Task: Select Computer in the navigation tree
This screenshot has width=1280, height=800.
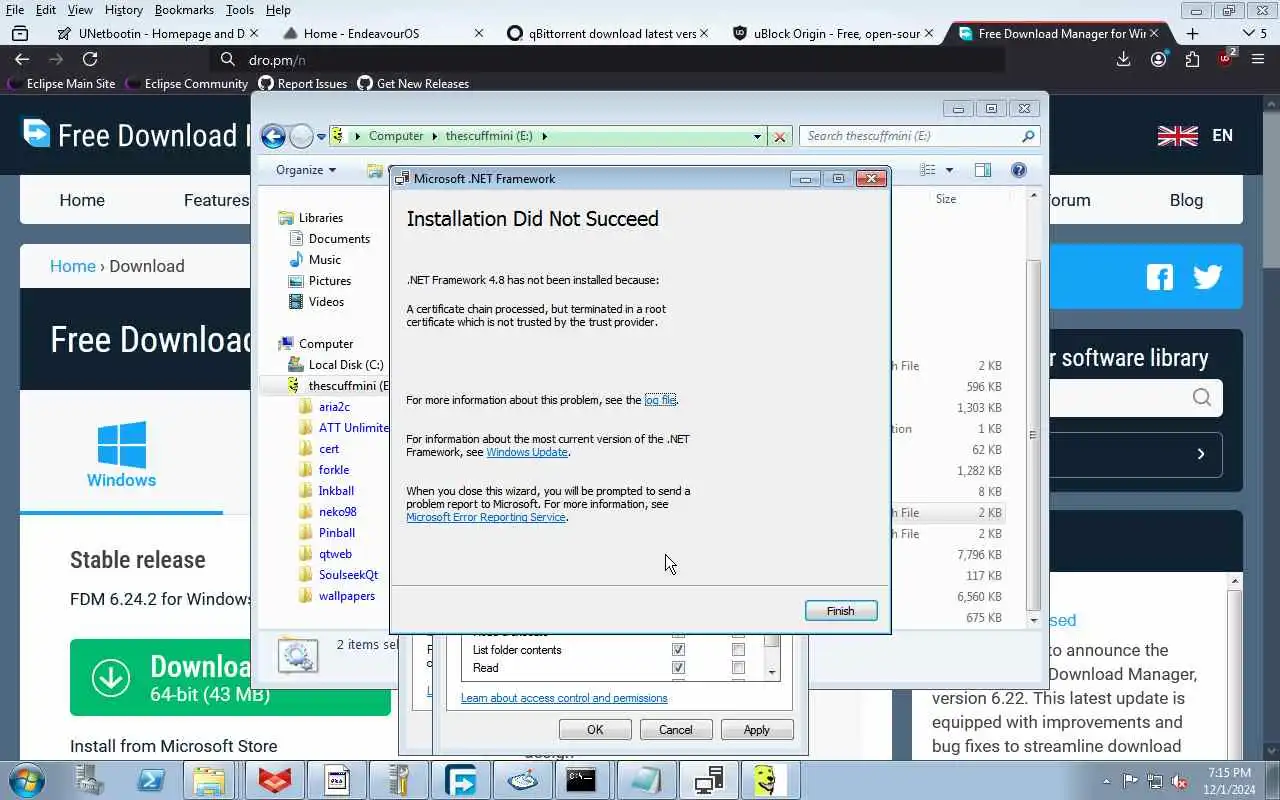Action: pyautogui.click(x=325, y=344)
